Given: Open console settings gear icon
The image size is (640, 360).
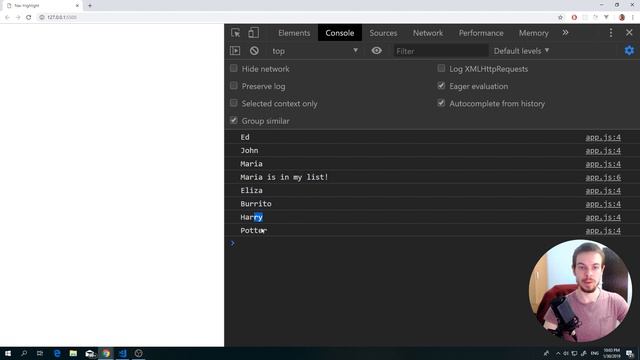Looking at the screenshot, I should (629, 51).
